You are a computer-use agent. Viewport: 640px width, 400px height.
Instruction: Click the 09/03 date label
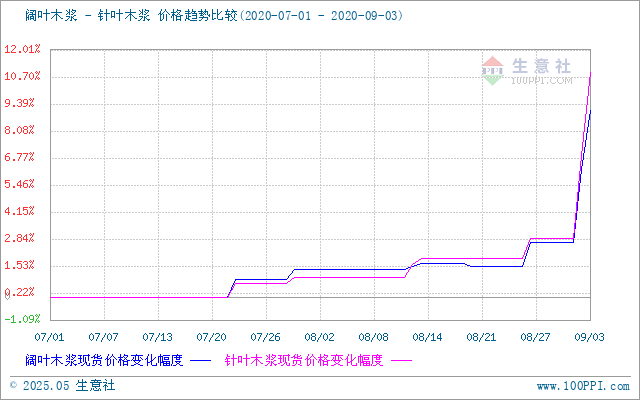click(589, 337)
